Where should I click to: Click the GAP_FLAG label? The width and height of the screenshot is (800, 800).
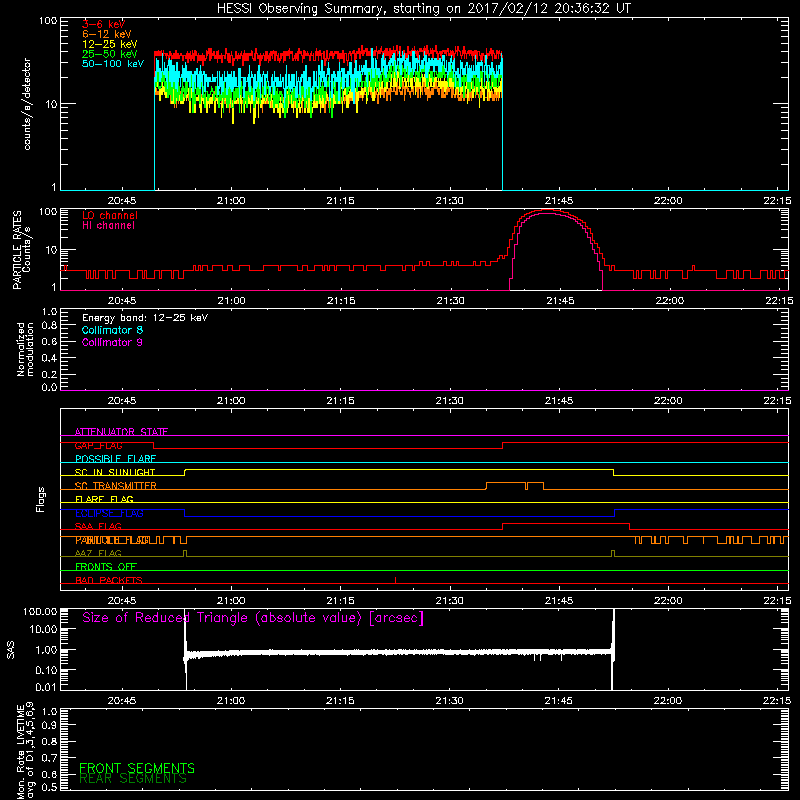click(98, 445)
